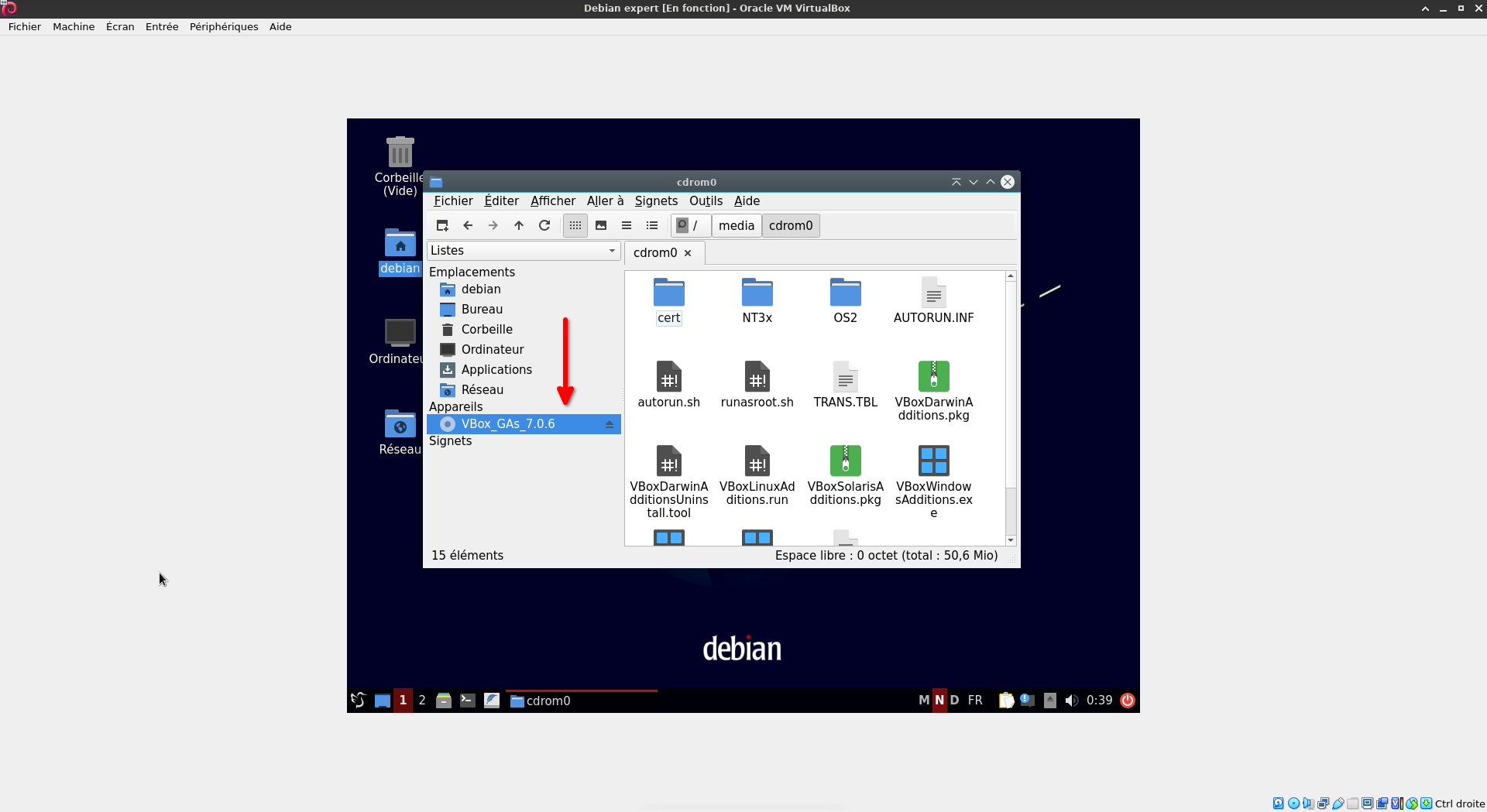The image size is (1487, 812).
Task: Open the Outils menu
Action: [x=706, y=200]
